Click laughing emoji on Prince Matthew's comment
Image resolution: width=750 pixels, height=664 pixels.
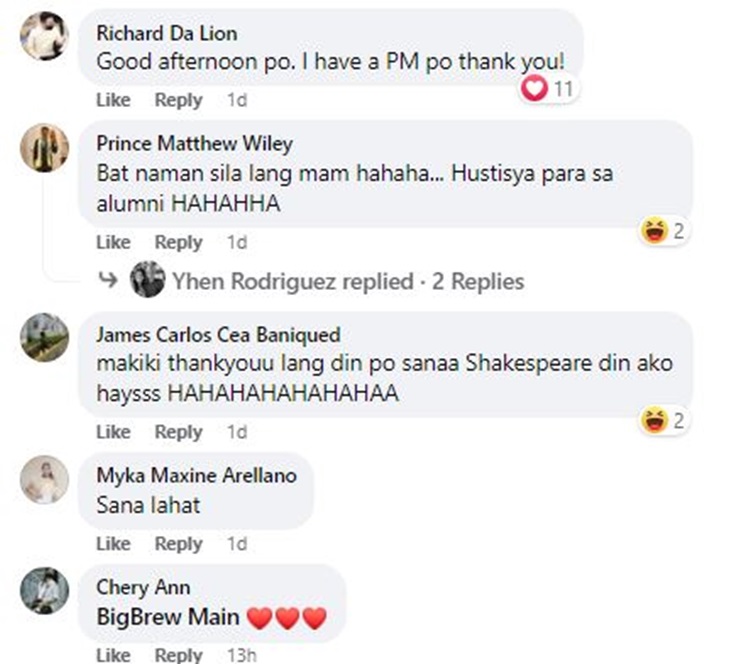pyautogui.click(x=654, y=231)
